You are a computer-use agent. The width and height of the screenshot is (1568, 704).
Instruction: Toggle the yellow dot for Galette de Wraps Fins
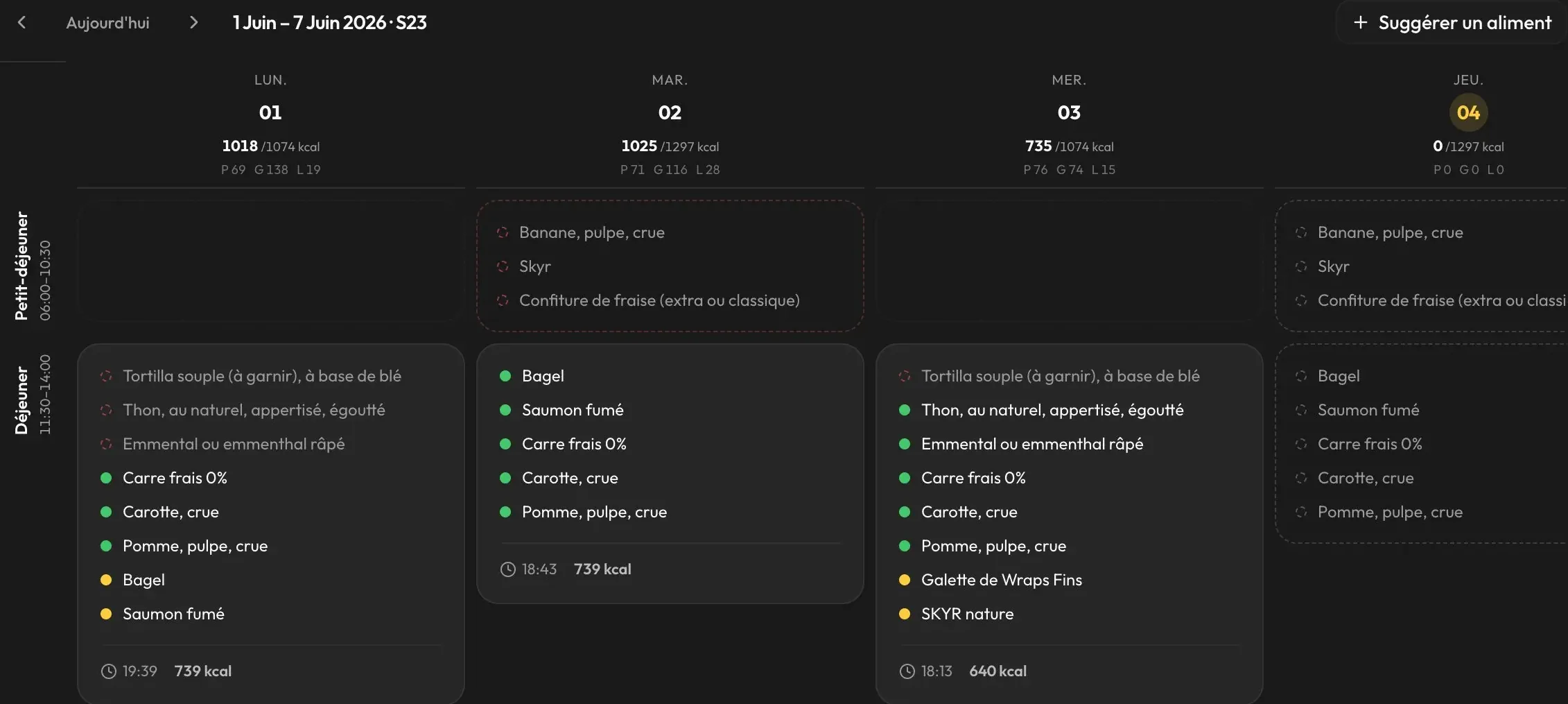(905, 580)
